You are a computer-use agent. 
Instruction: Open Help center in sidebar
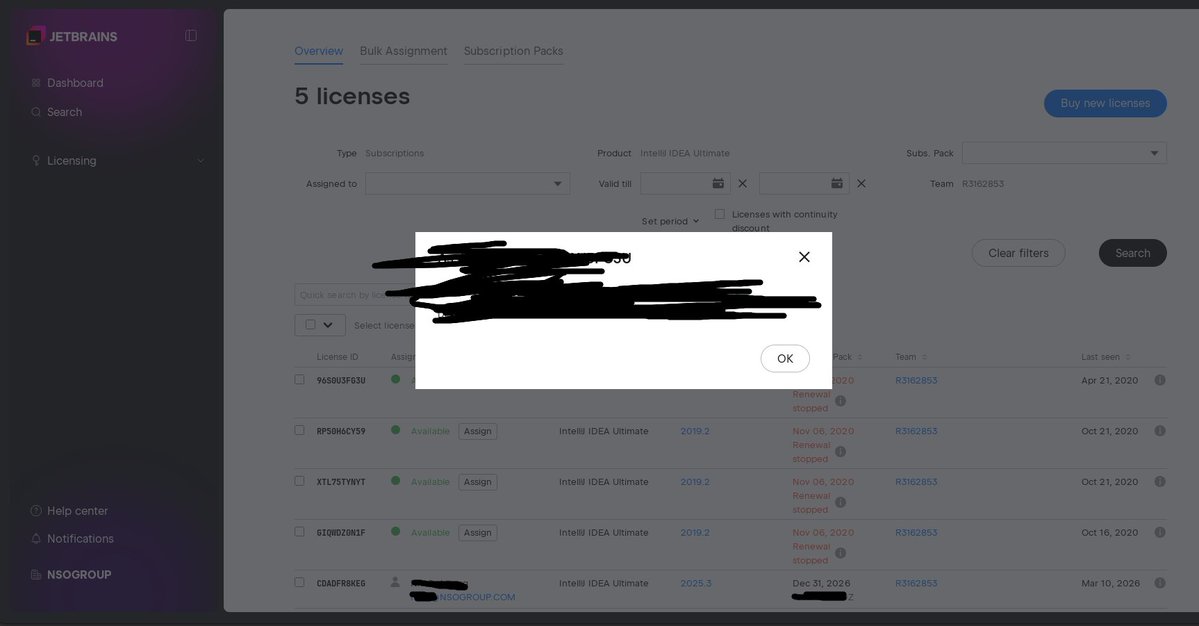77,511
